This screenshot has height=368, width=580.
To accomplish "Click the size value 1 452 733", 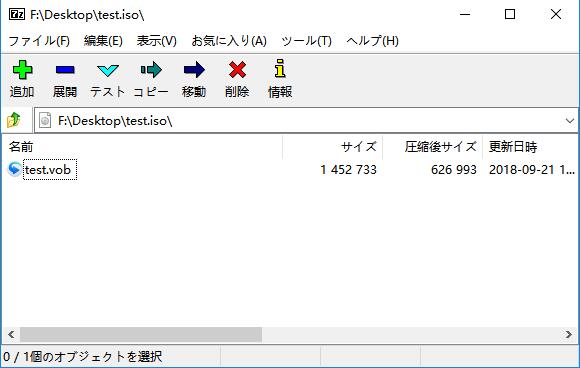I will 348,170.
